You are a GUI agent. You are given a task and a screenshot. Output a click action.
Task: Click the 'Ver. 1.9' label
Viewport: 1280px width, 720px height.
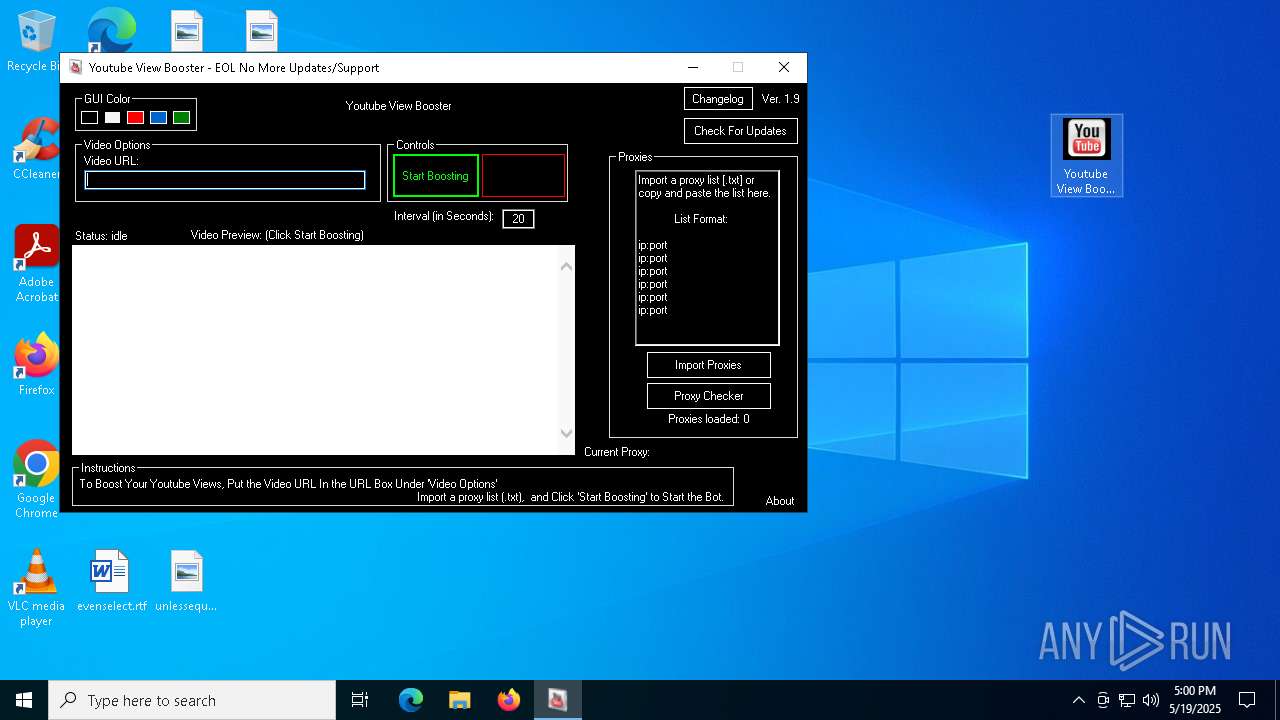coord(780,99)
